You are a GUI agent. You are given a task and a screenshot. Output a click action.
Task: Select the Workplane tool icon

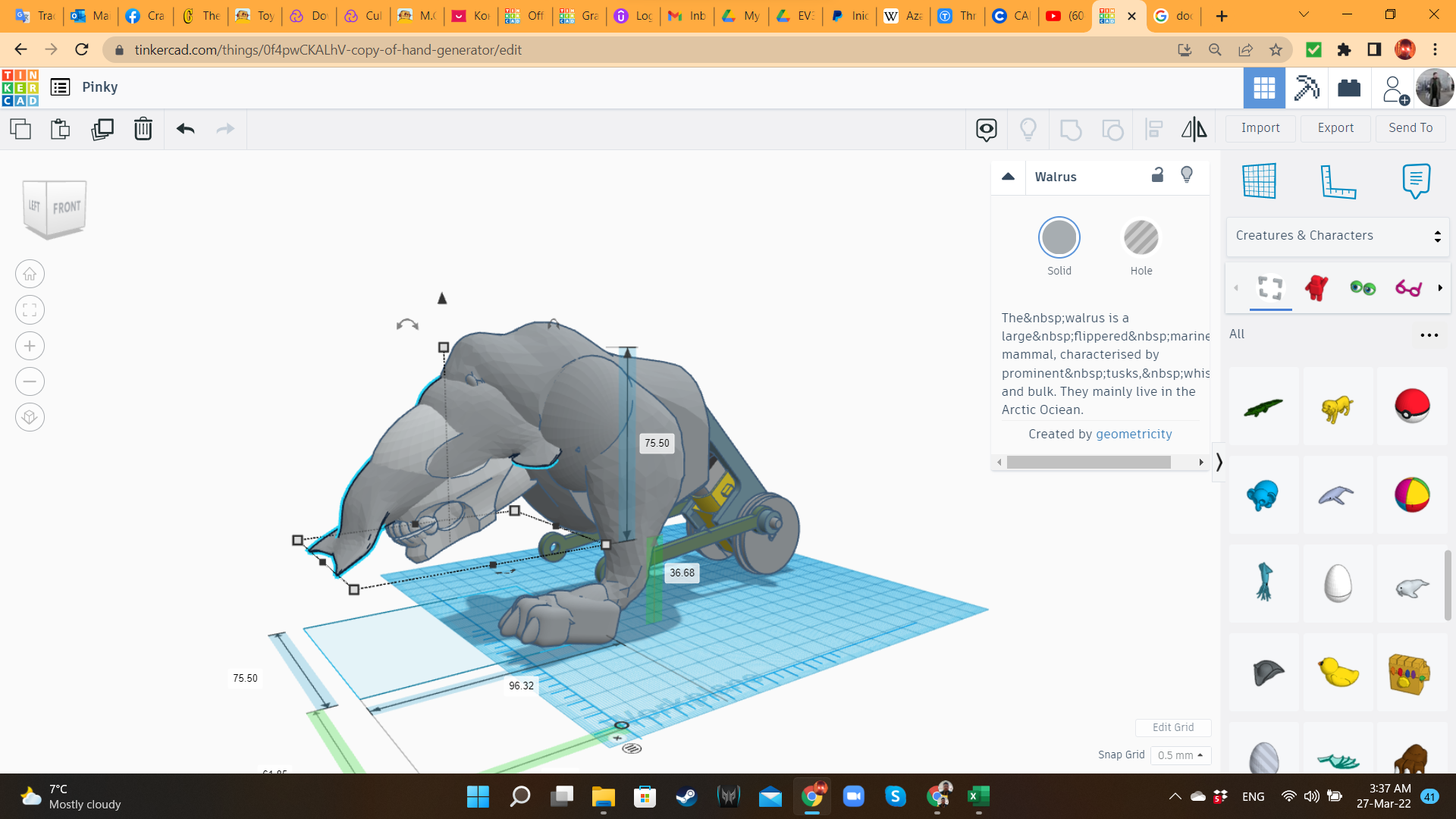point(1260,181)
